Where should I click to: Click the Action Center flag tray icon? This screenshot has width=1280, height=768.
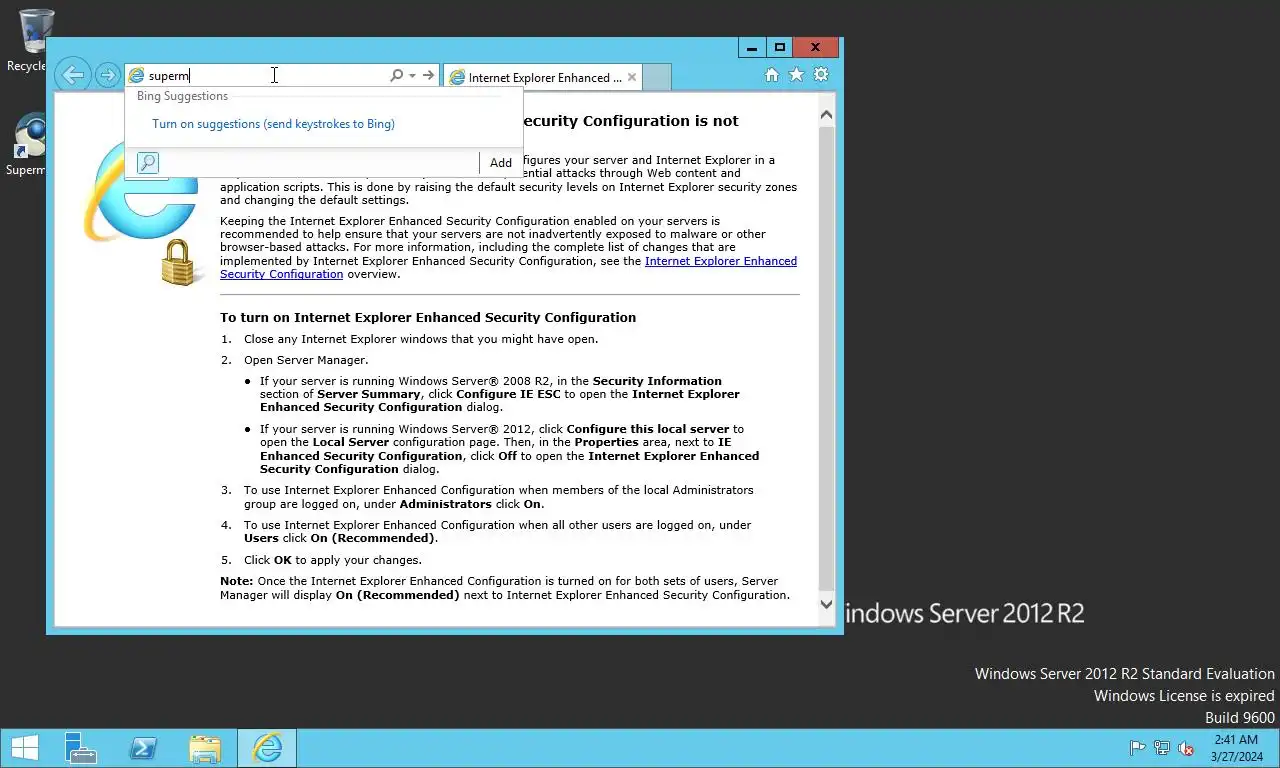tap(1137, 748)
